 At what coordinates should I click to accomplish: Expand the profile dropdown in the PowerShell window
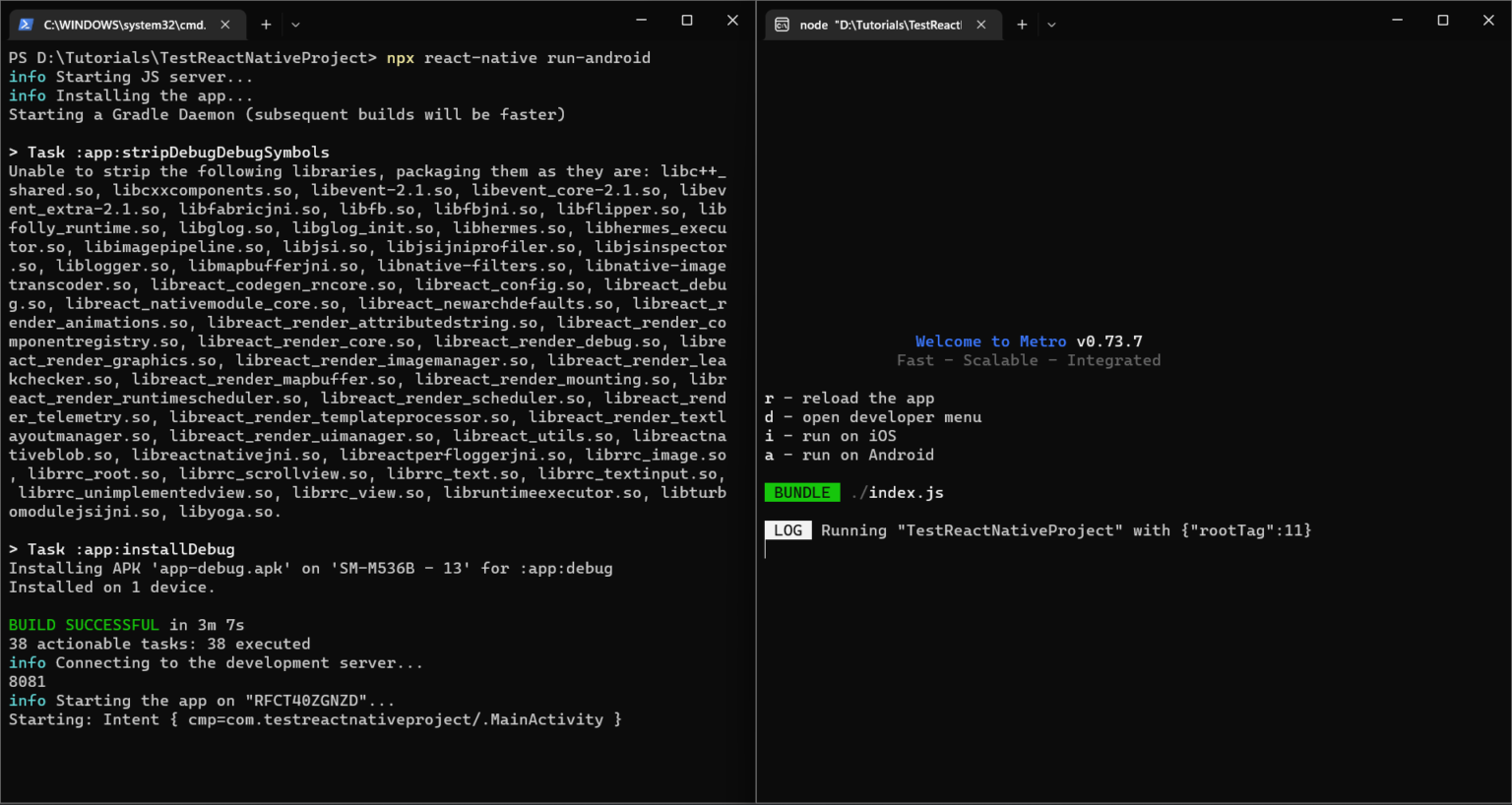[295, 25]
